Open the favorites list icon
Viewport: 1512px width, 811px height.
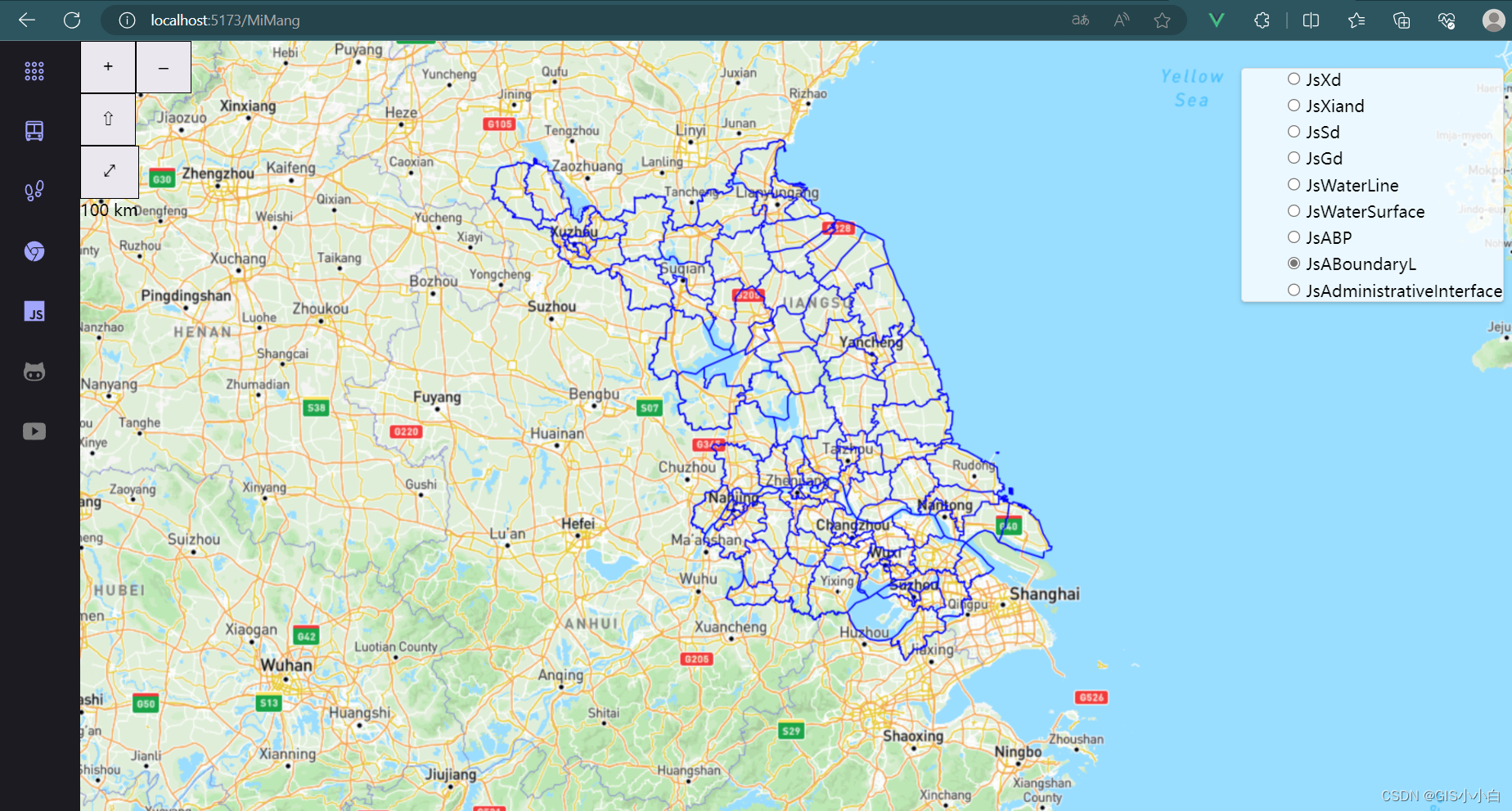tap(1357, 20)
